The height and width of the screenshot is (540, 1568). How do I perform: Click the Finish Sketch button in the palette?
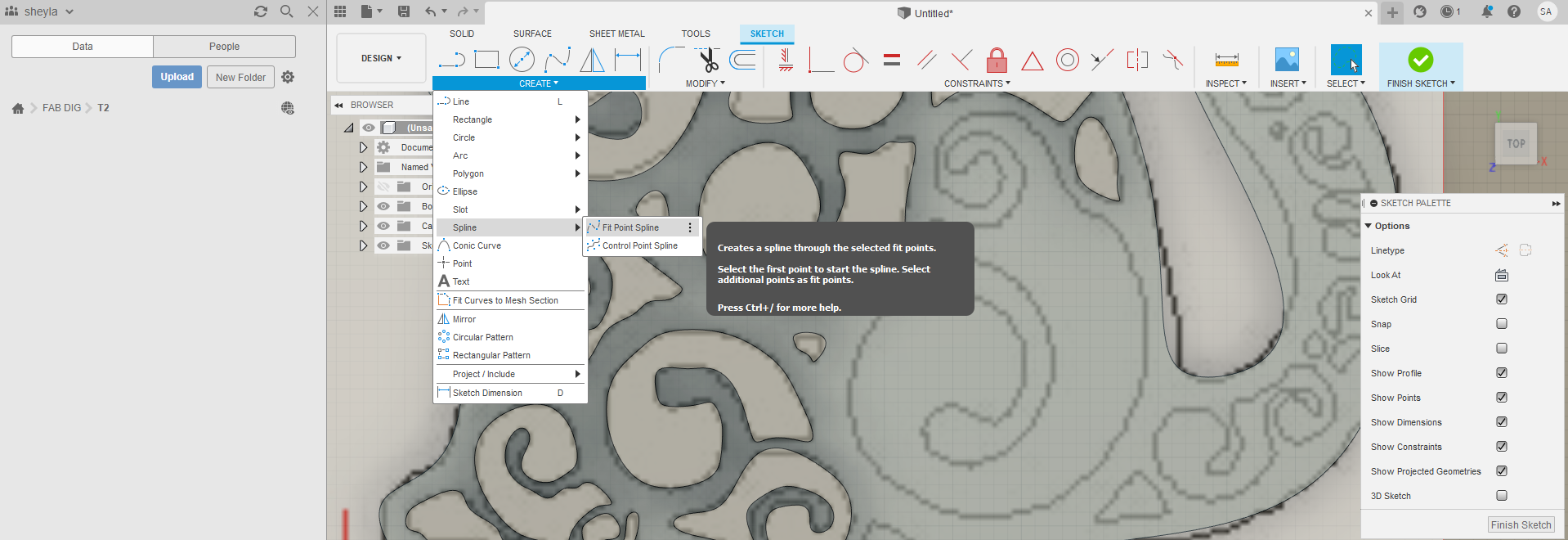1521,525
